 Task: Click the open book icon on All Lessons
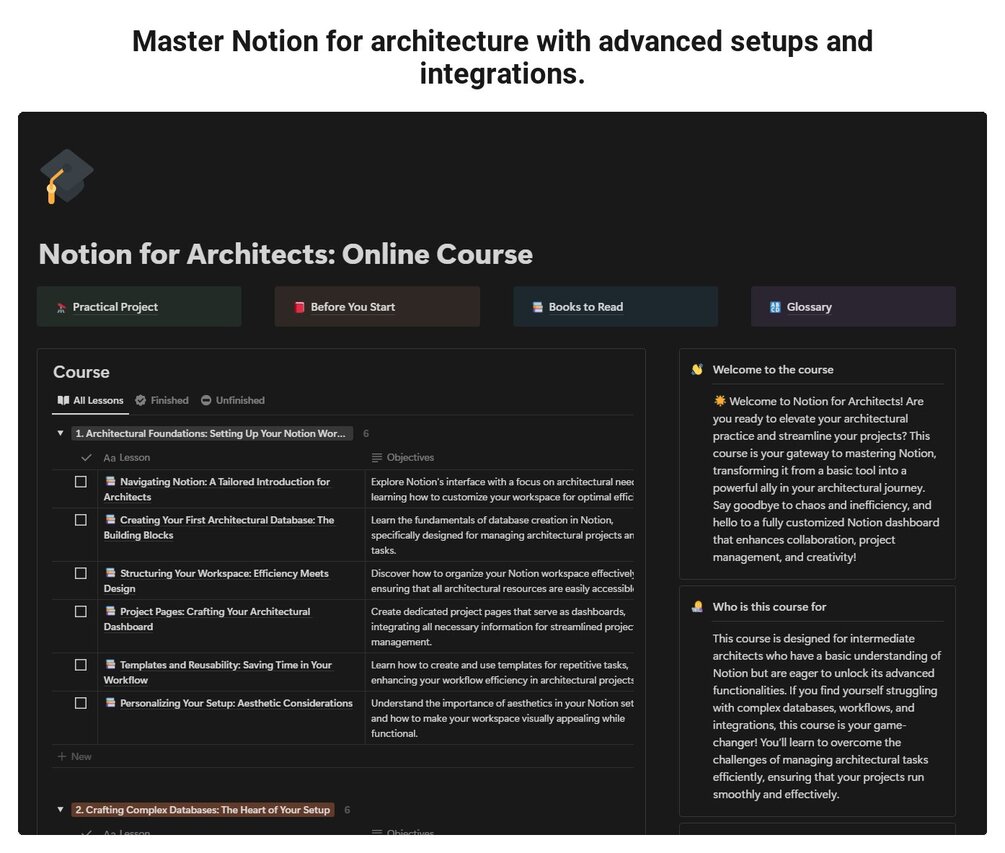coord(63,401)
